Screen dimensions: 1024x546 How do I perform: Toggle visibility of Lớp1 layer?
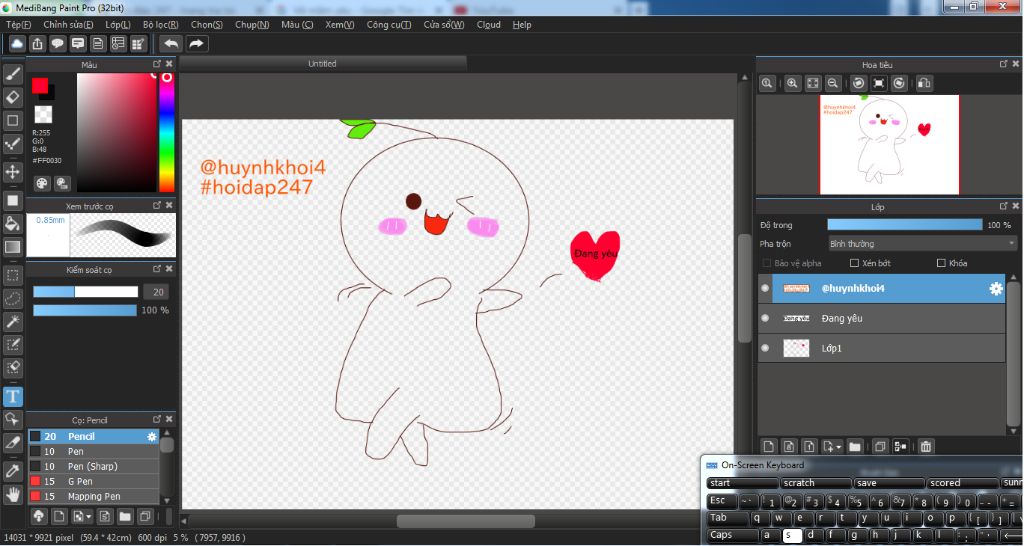765,348
